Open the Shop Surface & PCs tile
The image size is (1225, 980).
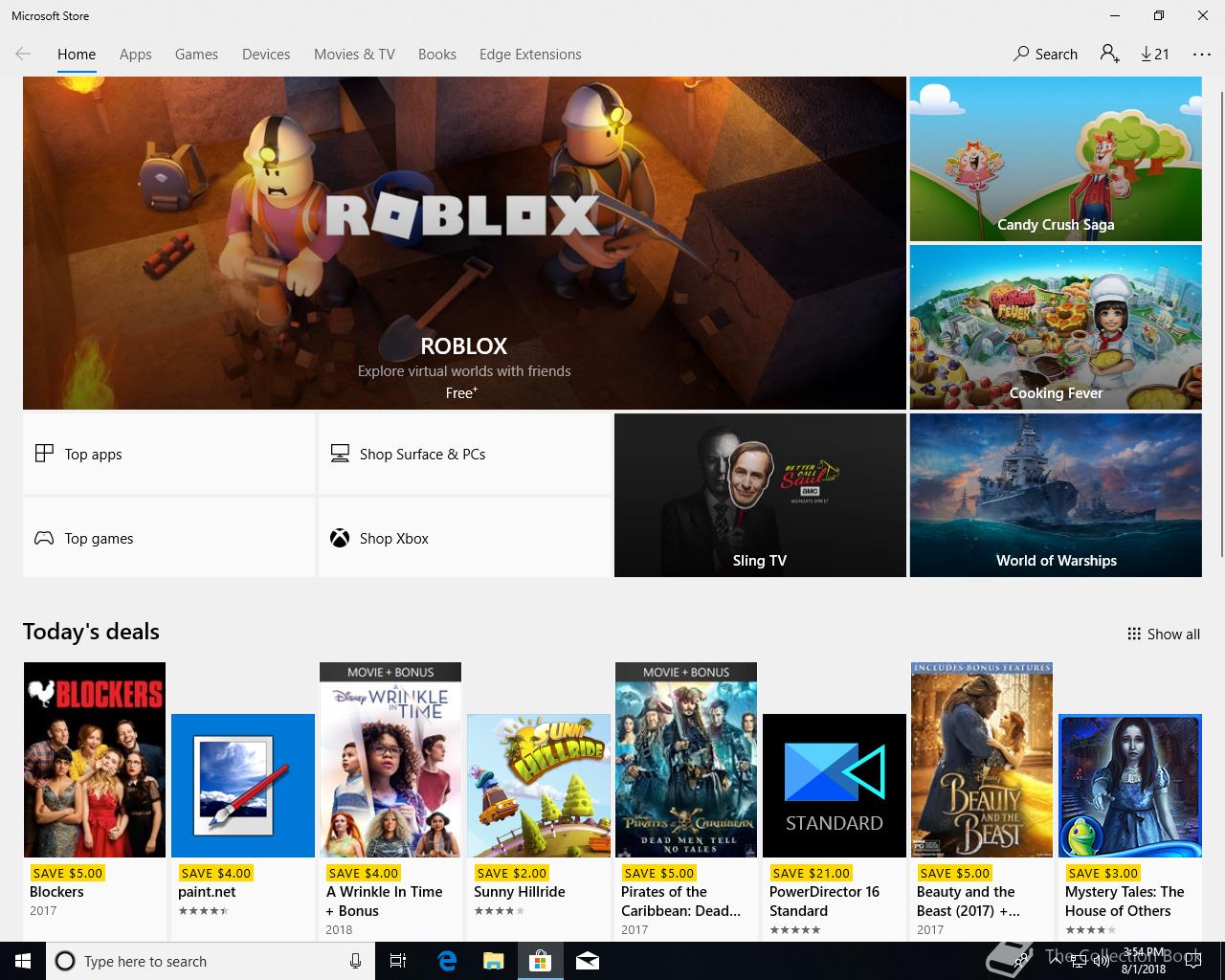pos(464,454)
